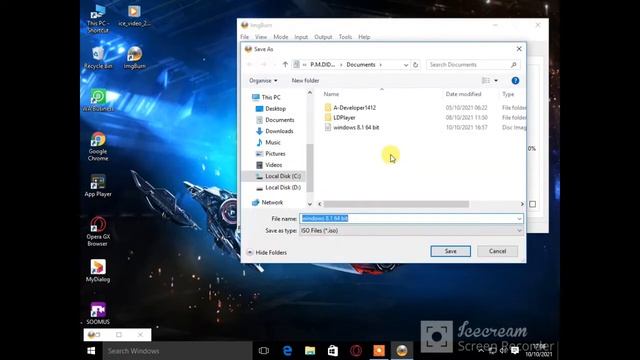
Task: Launch Google Chrome from desktop
Action: (x=98, y=146)
